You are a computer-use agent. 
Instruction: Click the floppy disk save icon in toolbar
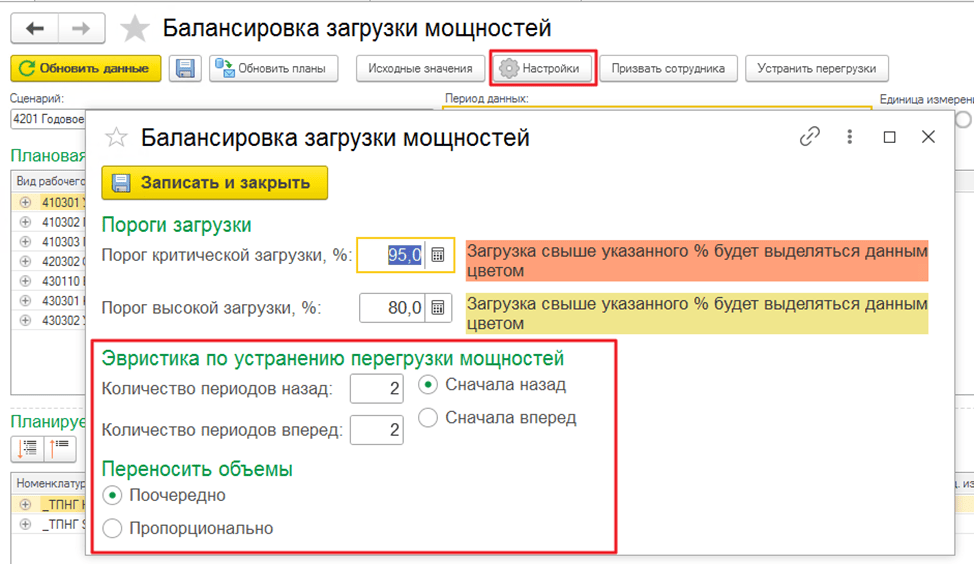185,68
